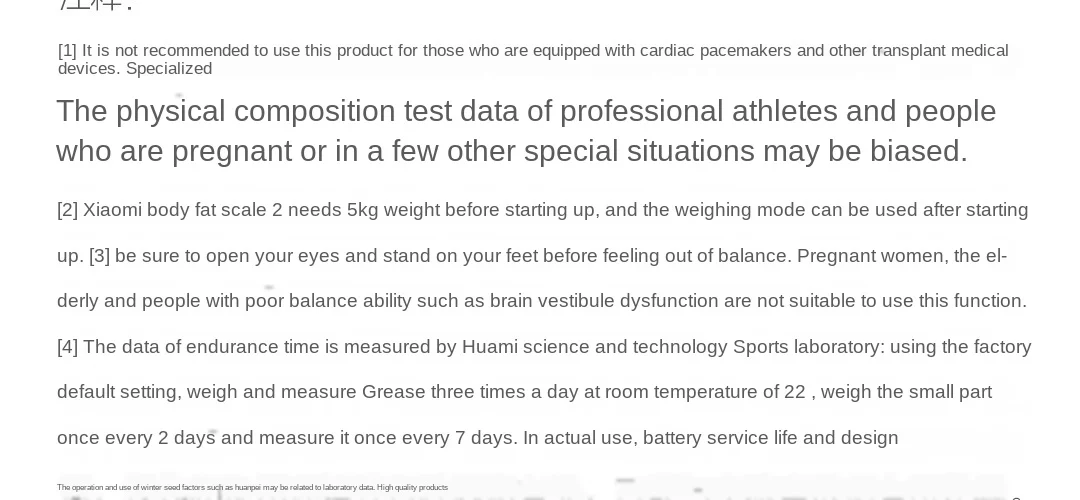Click the footnote marker [2]

68,210
